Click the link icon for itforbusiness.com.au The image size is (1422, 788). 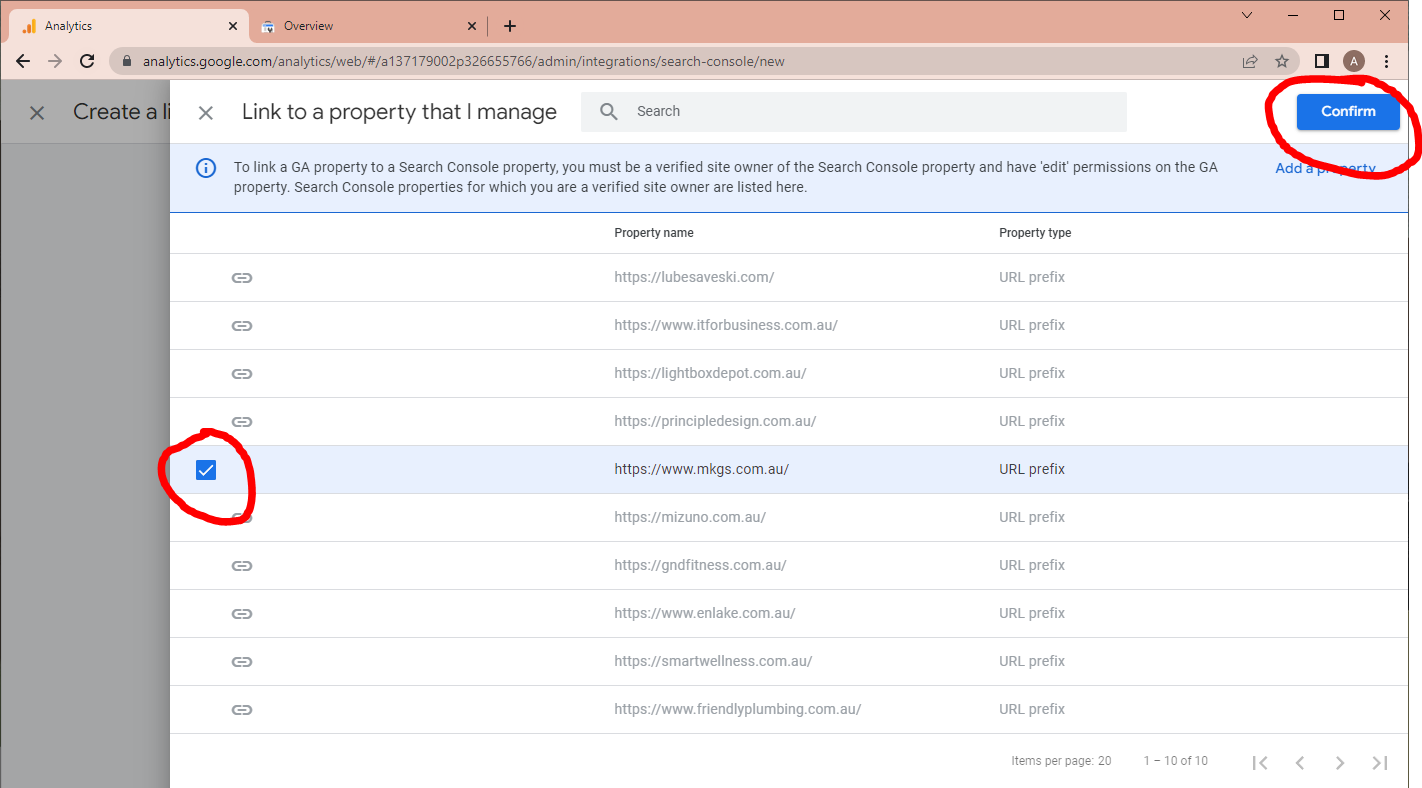(x=242, y=326)
